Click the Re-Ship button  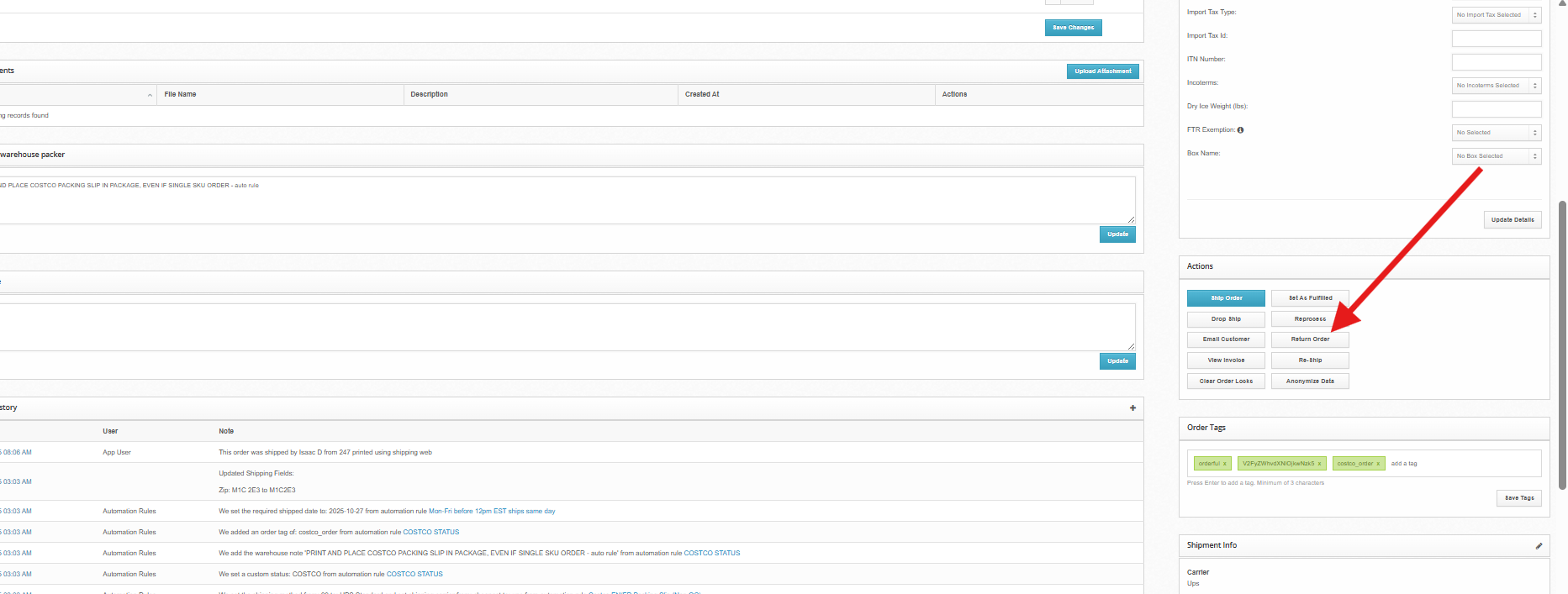click(x=1310, y=360)
